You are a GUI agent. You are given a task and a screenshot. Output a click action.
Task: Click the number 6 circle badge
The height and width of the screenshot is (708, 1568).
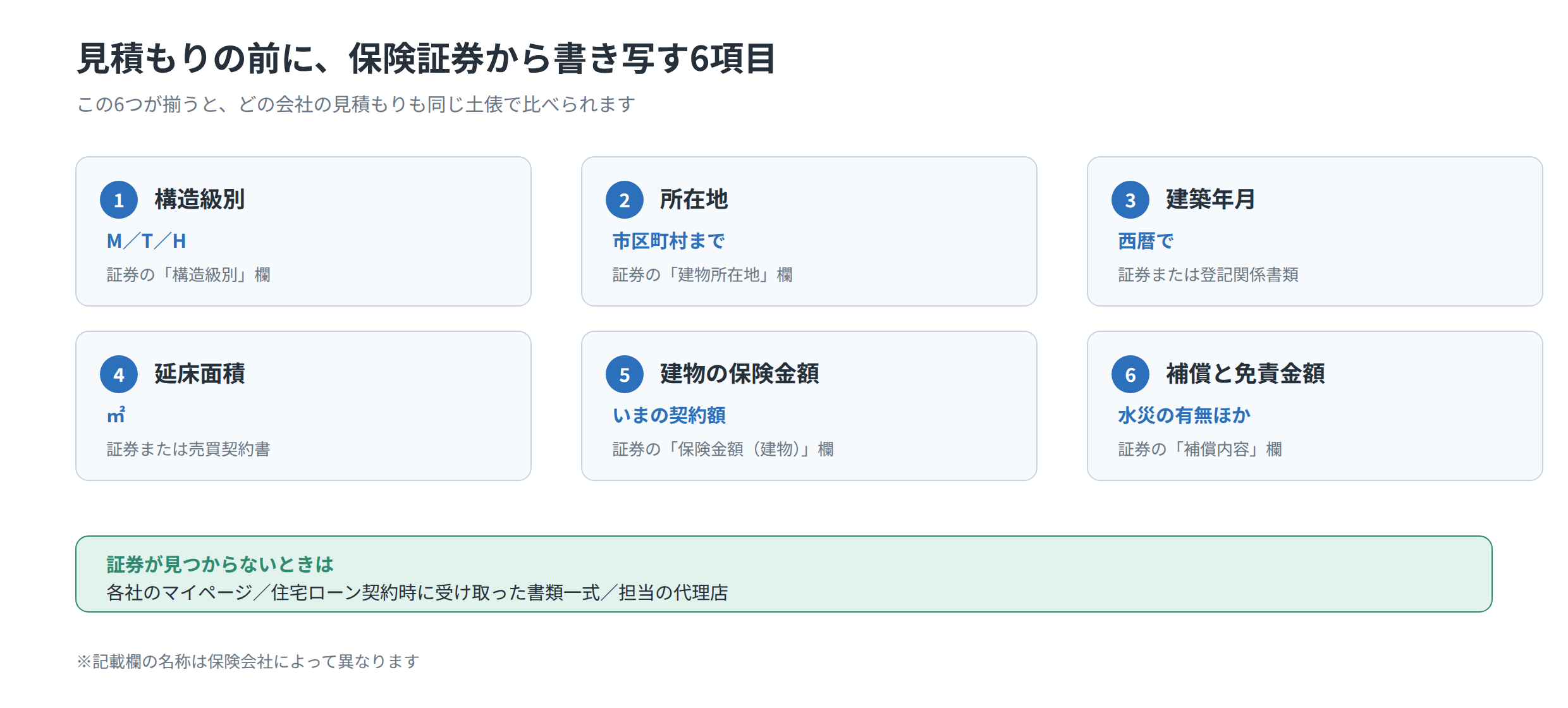click(x=1130, y=374)
